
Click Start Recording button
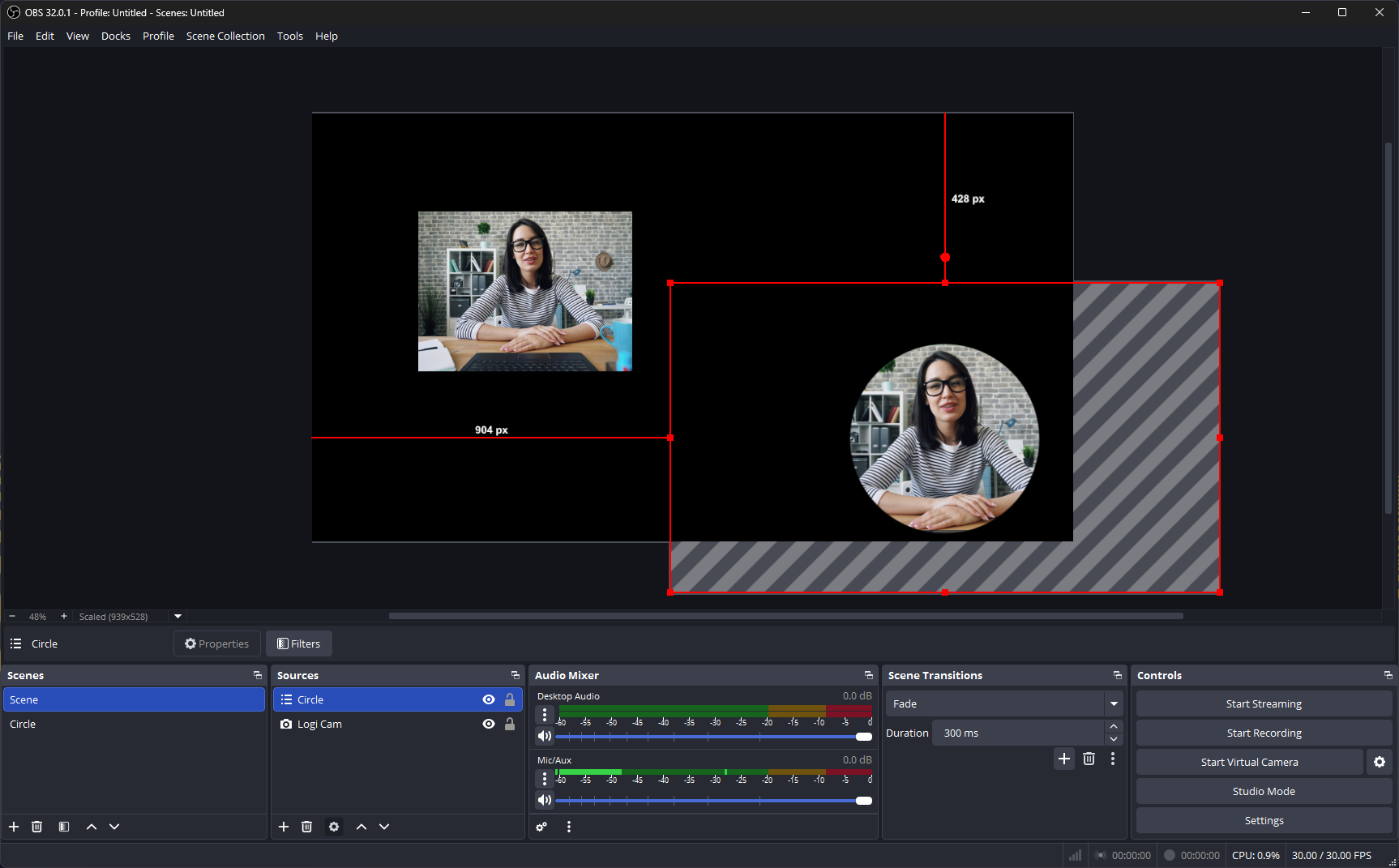(x=1264, y=733)
